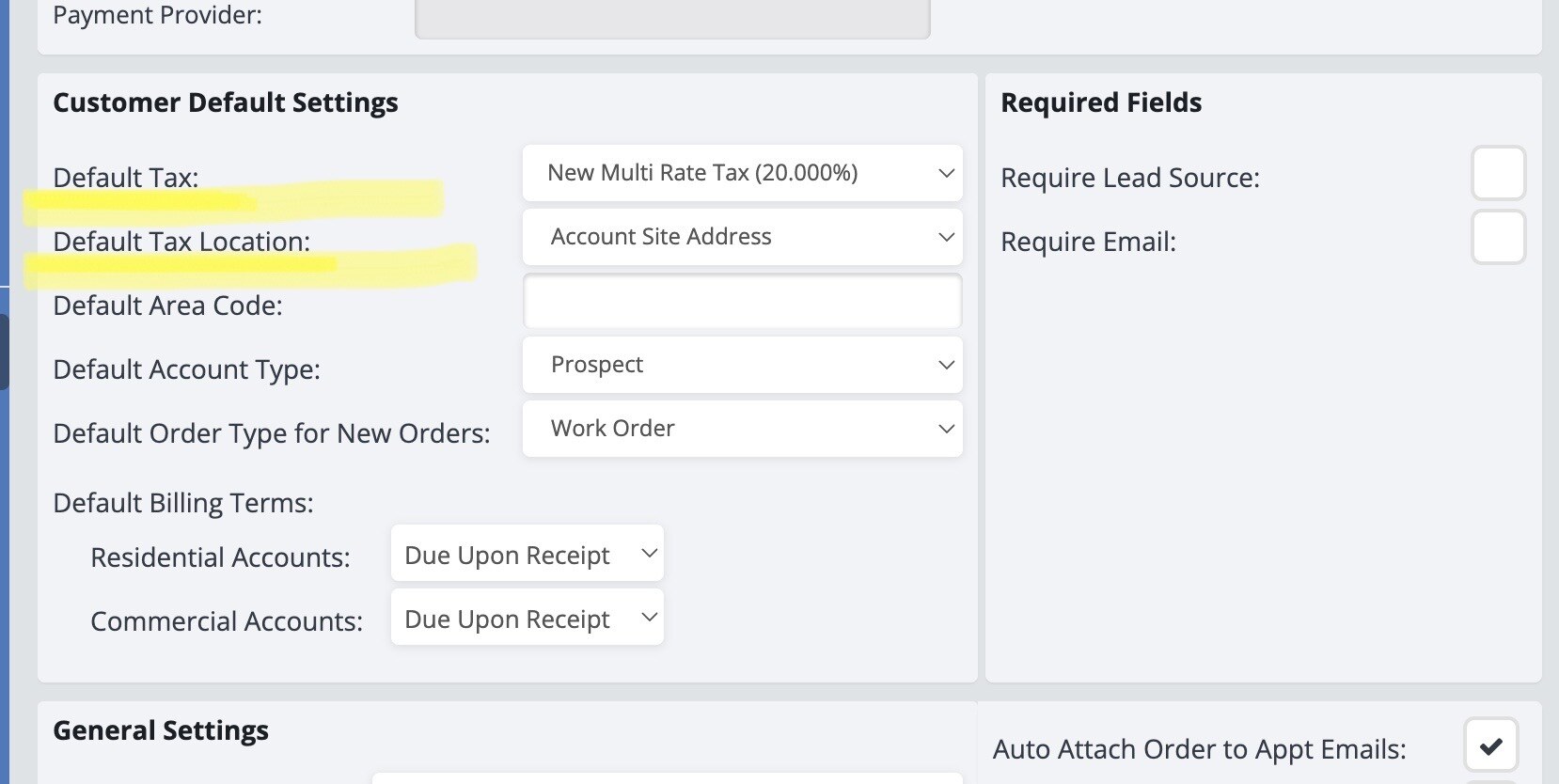
Task: Click the highlighted Default Tax label
Action: coord(126,178)
